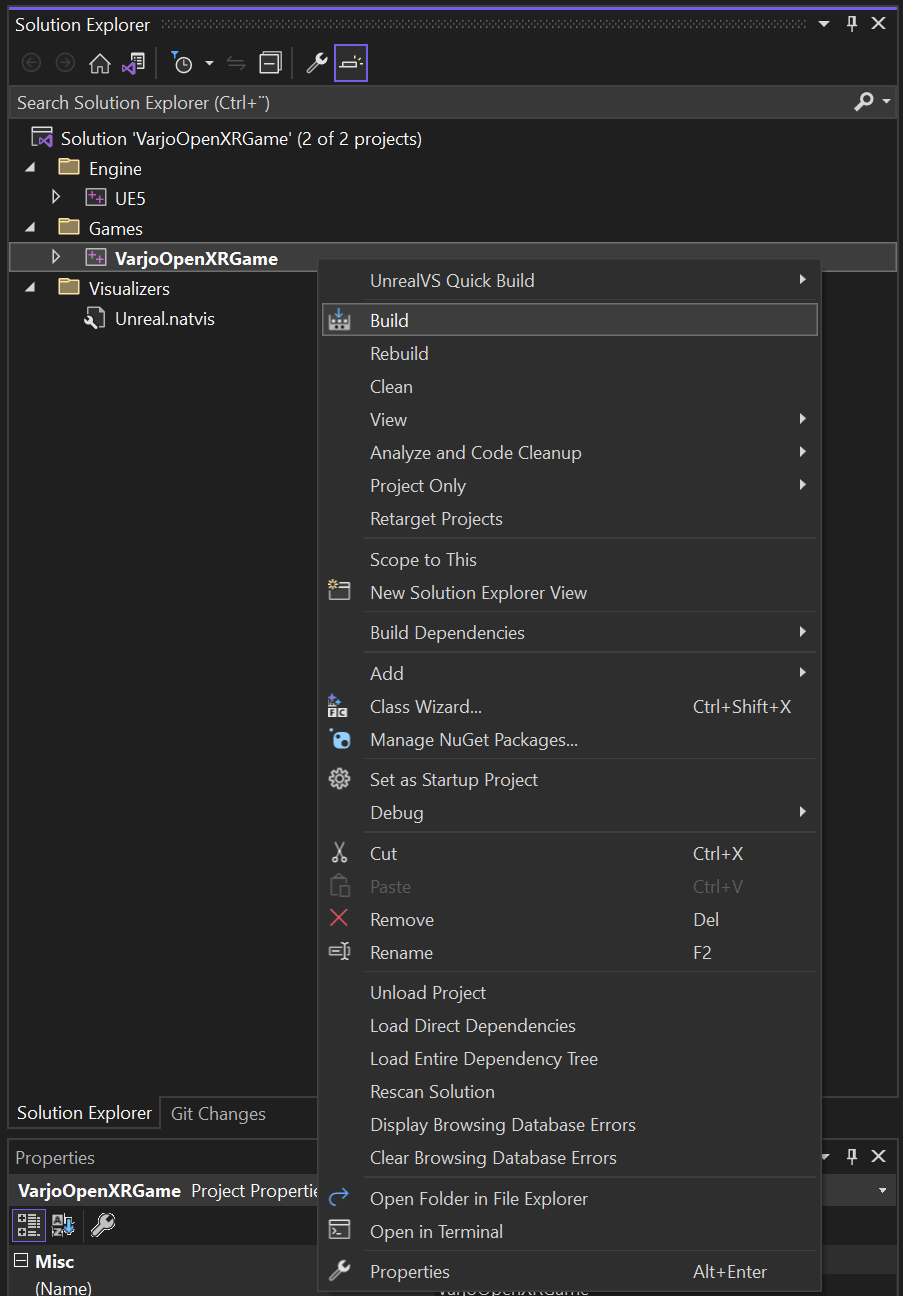Toggle Categorized view in Properties panel
This screenshot has width=903, height=1296.
[29, 1224]
